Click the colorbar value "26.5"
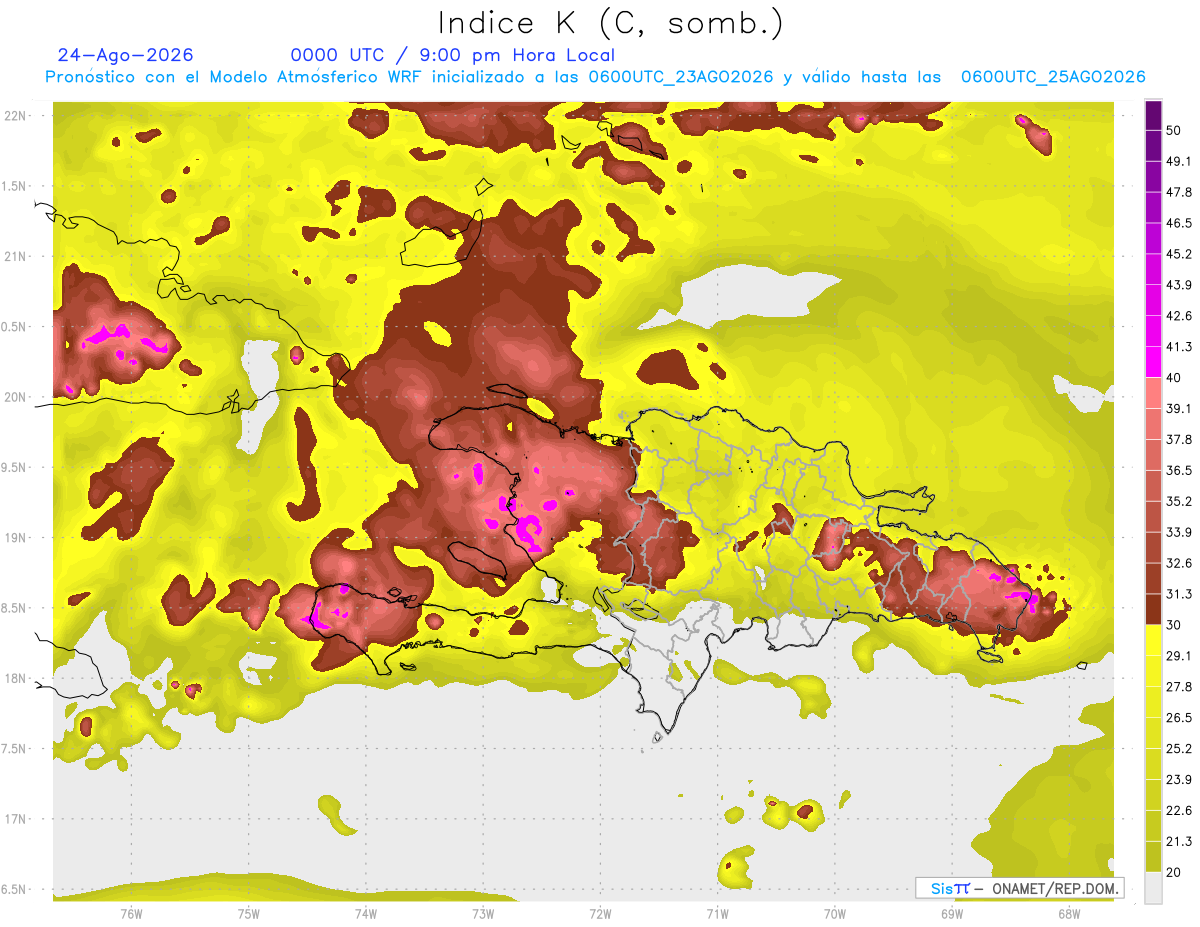The height and width of the screenshot is (927, 1200). coord(1178,718)
